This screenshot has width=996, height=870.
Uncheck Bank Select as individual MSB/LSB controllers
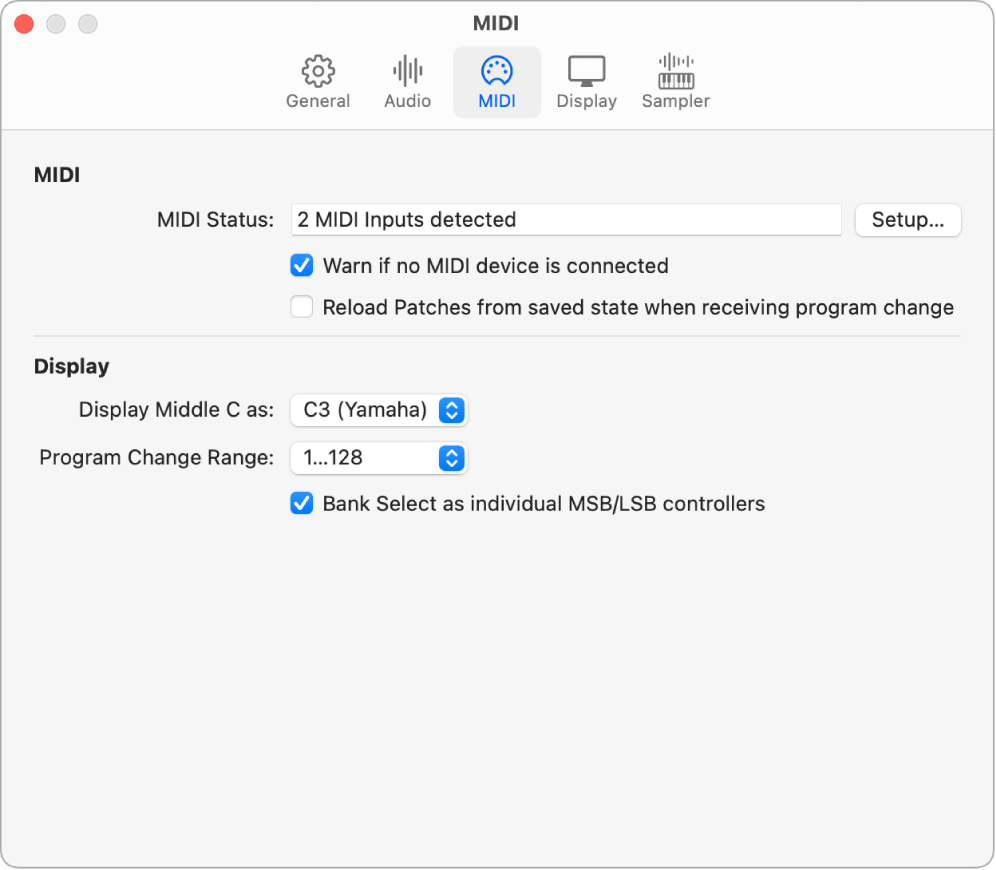302,504
